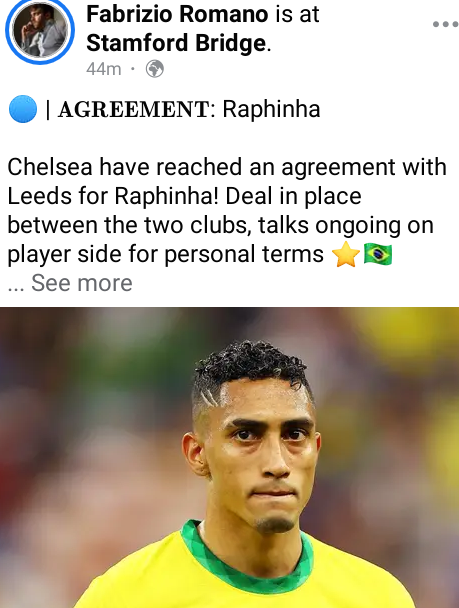Click the AGREEMENT headline text

point(134,109)
